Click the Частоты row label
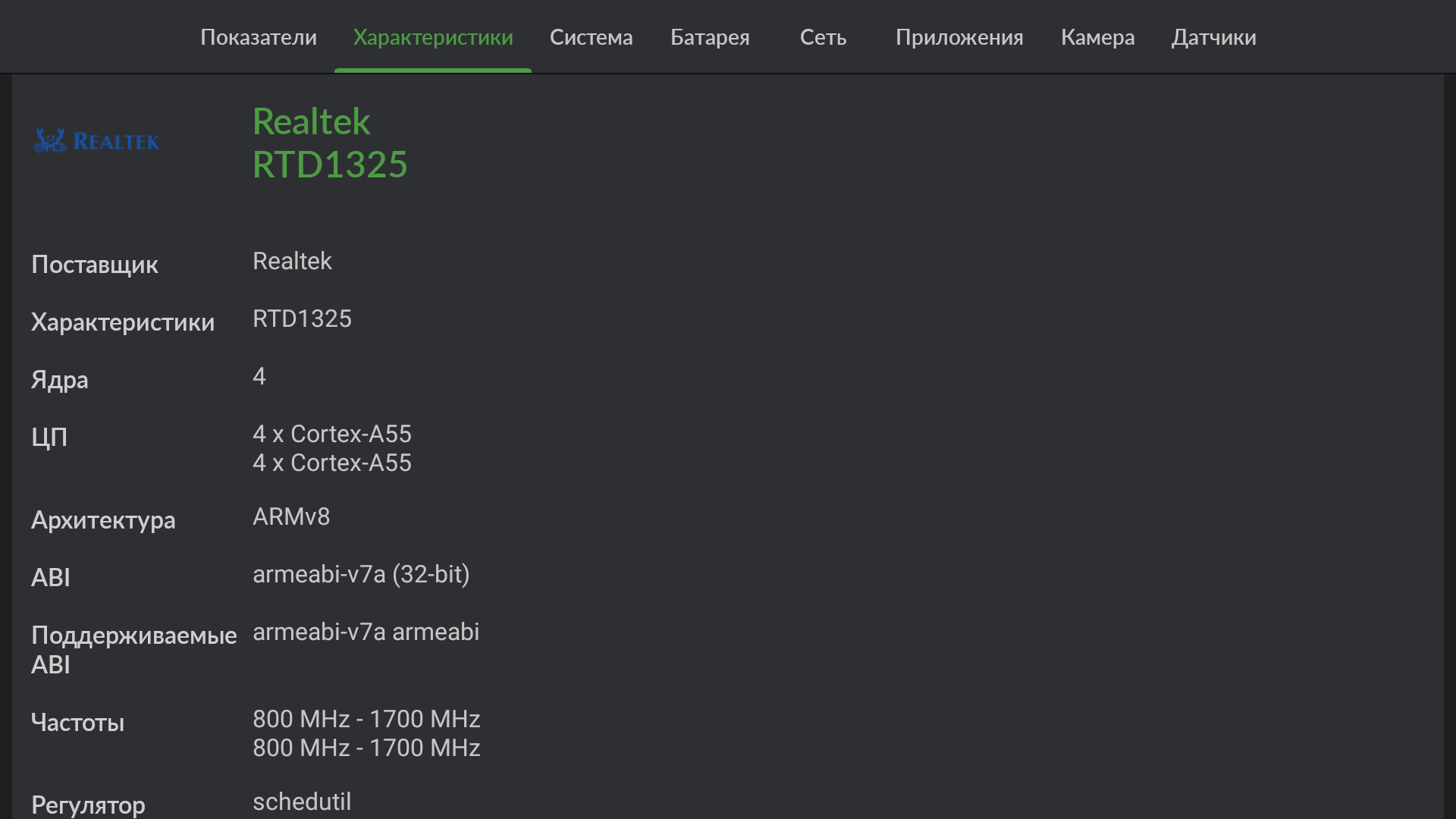Image resolution: width=1456 pixels, height=819 pixels. pos(77,723)
